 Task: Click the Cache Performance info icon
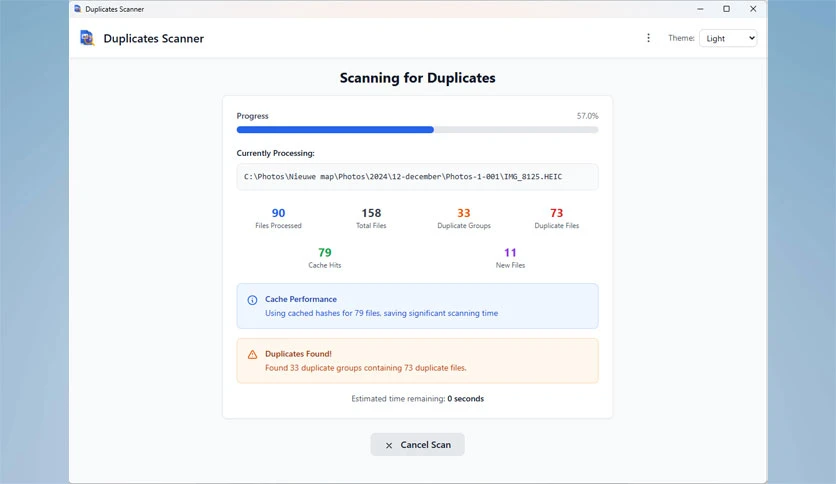tap(252, 300)
